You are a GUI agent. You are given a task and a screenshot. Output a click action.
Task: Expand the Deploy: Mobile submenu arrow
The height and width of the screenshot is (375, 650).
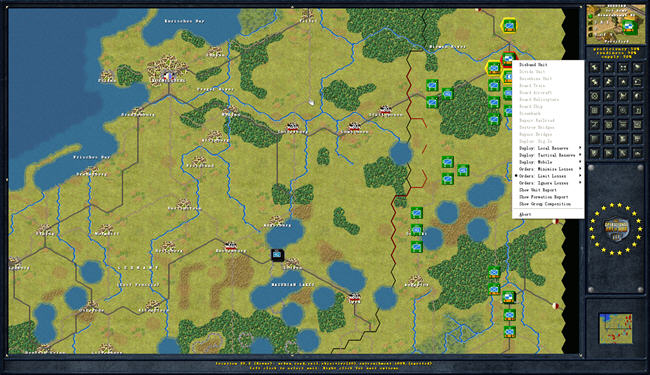coord(580,162)
